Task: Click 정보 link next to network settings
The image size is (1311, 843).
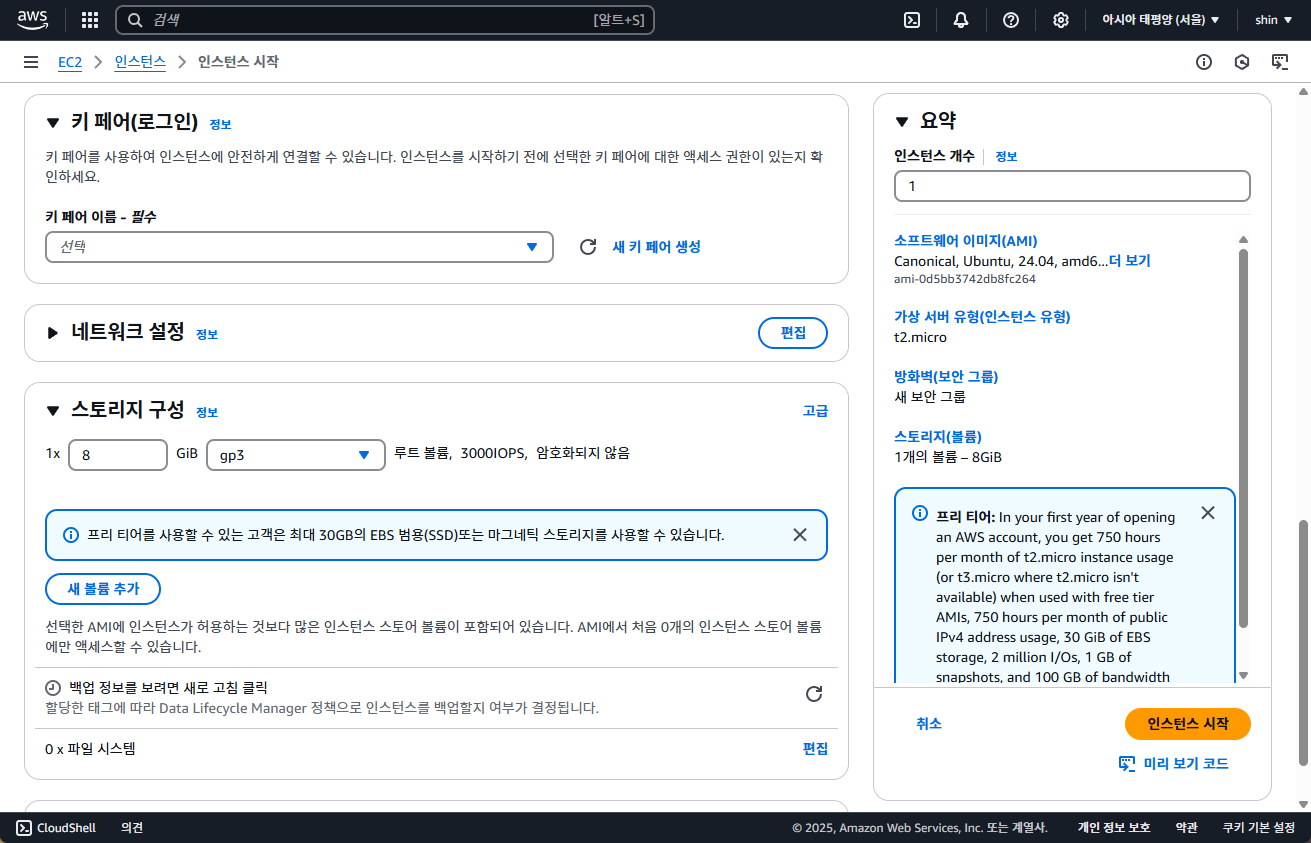Action: [x=207, y=335]
